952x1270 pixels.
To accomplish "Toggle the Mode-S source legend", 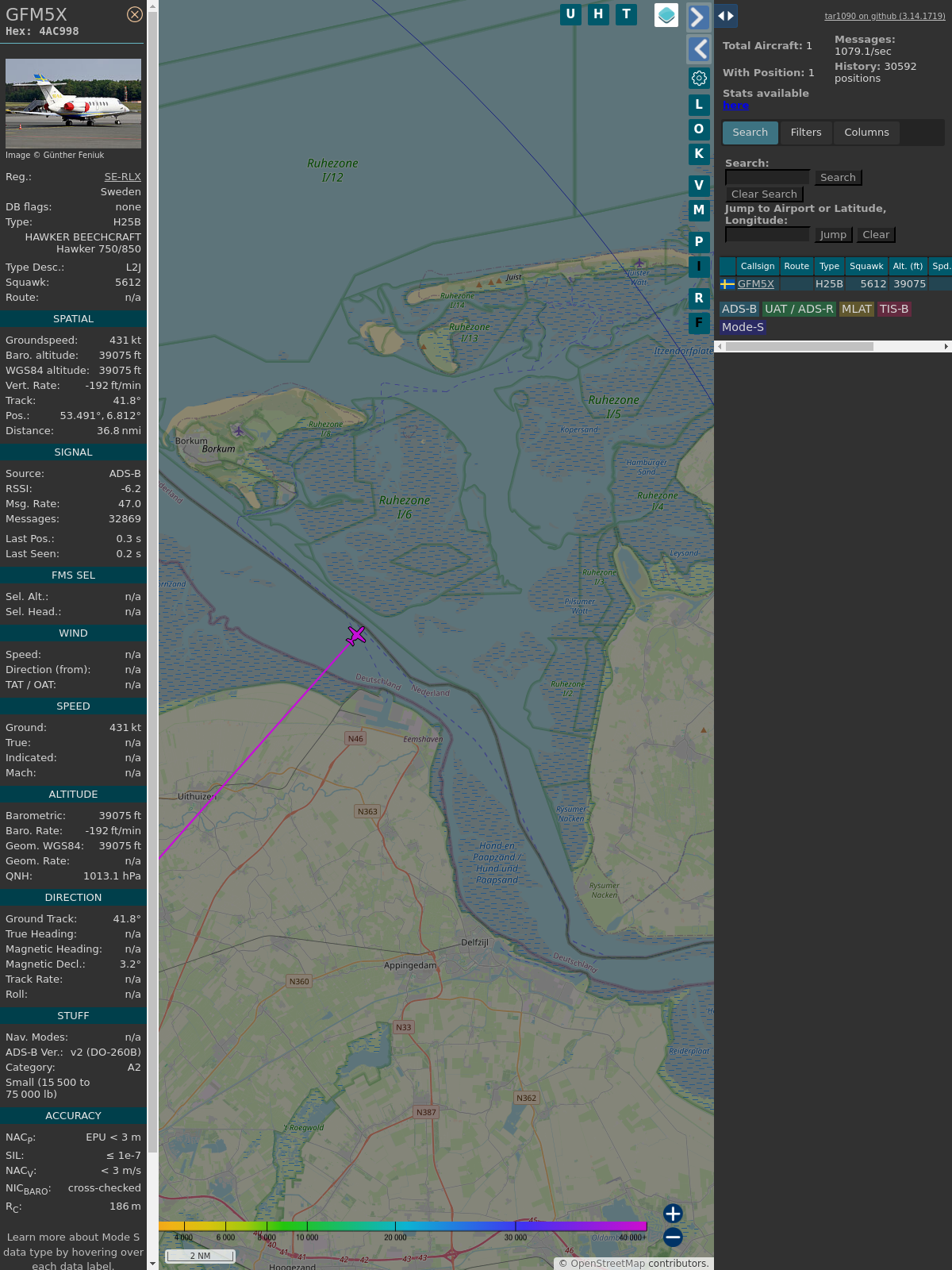I will pyautogui.click(x=743, y=327).
